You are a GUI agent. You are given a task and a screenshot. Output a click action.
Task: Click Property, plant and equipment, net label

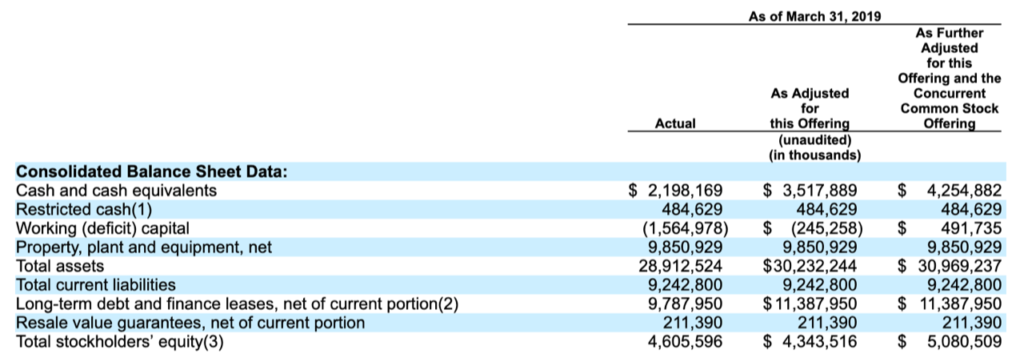[x=144, y=248]
